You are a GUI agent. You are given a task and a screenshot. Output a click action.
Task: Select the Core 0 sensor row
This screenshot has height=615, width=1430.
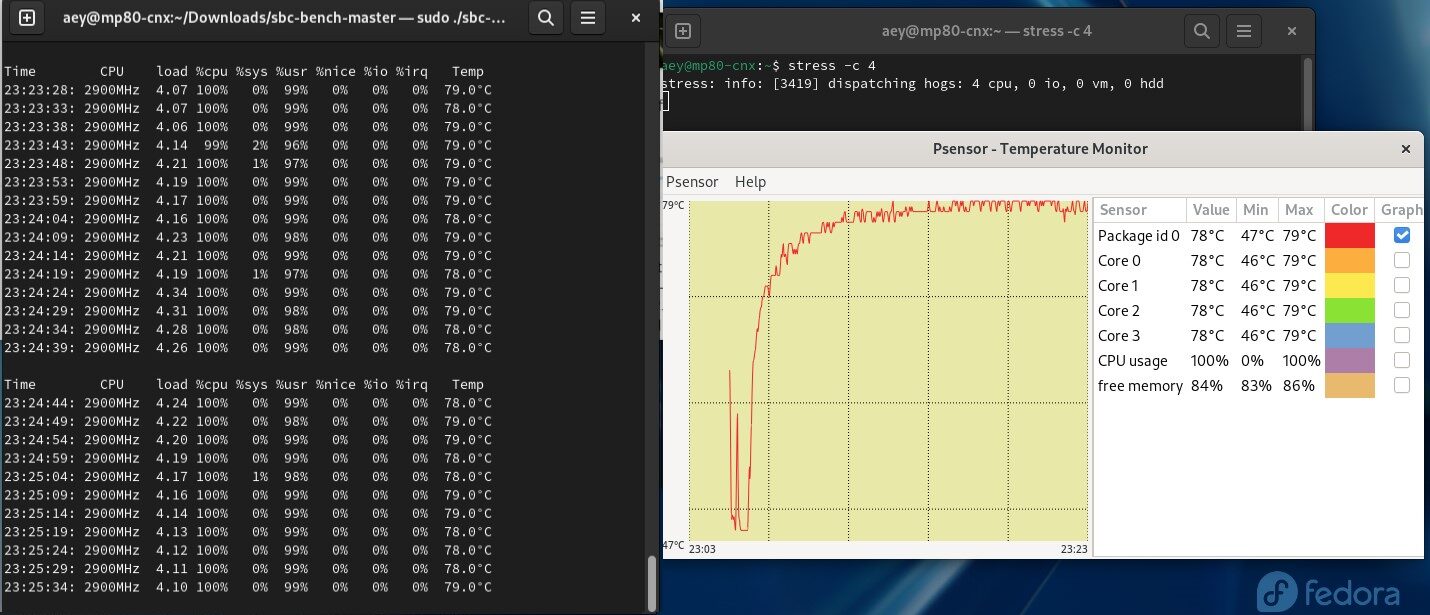(x=1259, y=260)
